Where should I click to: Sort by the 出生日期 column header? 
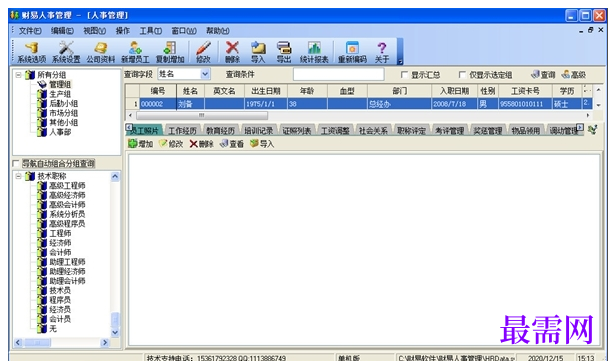tap(266, 91)
